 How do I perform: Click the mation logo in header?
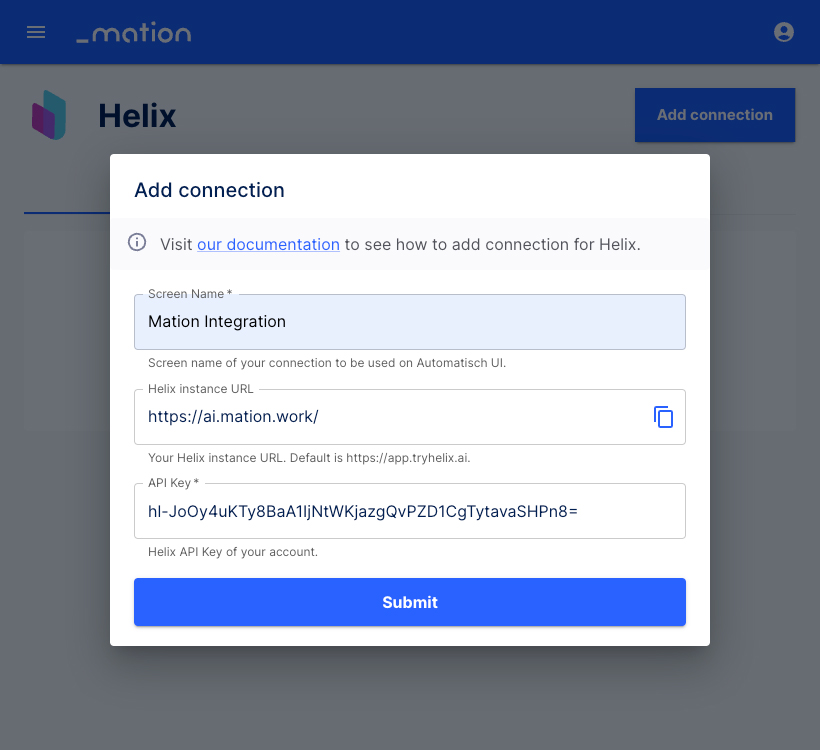pyautogui.click(x=134, y=32)
